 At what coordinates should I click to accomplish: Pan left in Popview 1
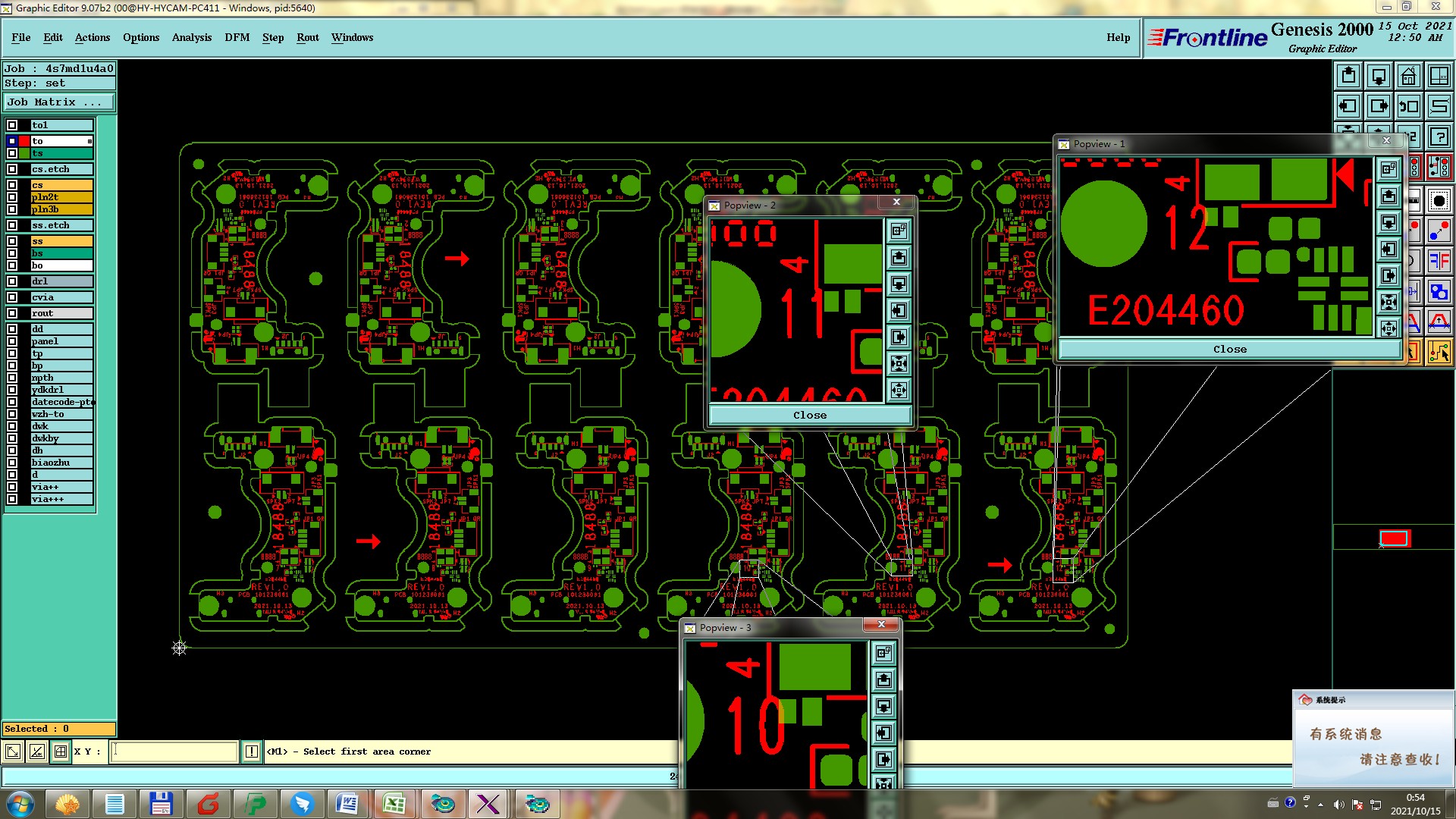[x=1389, y=249]
